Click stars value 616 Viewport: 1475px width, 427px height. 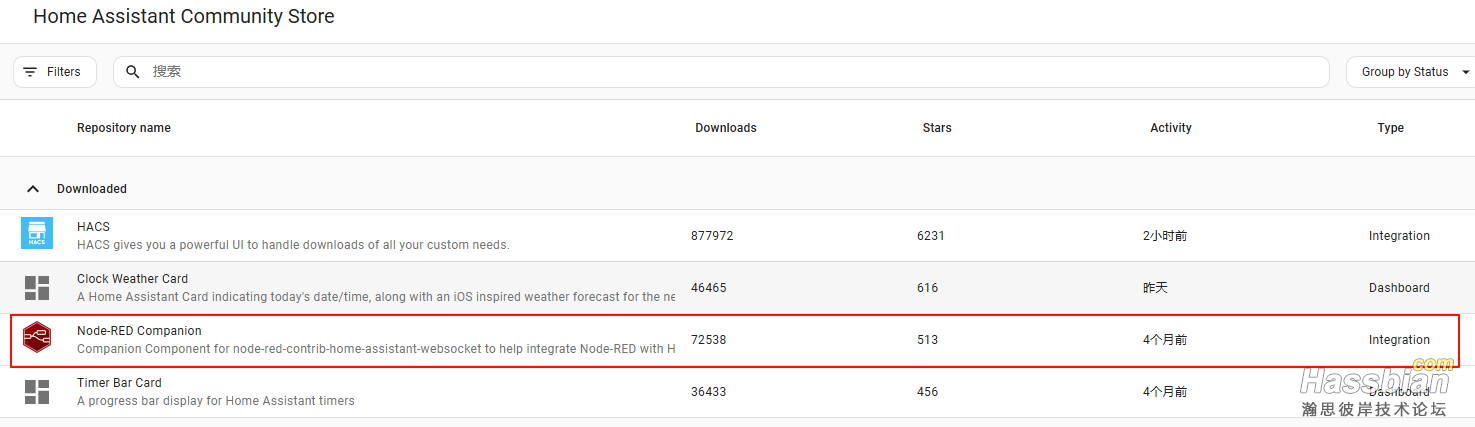(928, 288)
